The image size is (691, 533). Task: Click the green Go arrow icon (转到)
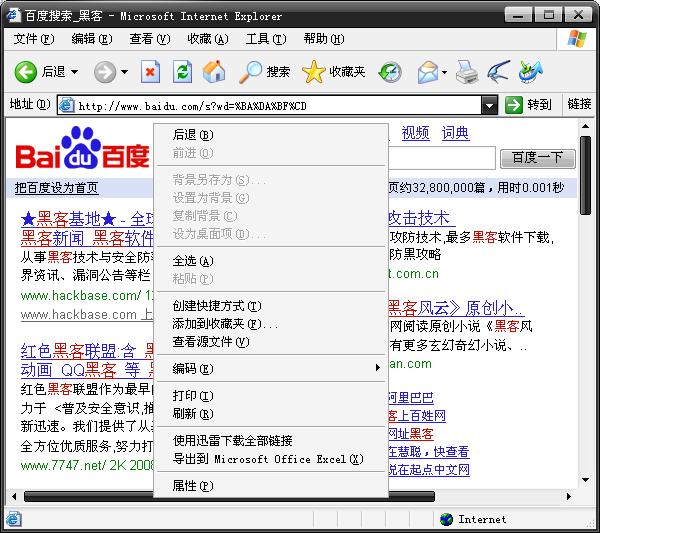pos(513,105)
